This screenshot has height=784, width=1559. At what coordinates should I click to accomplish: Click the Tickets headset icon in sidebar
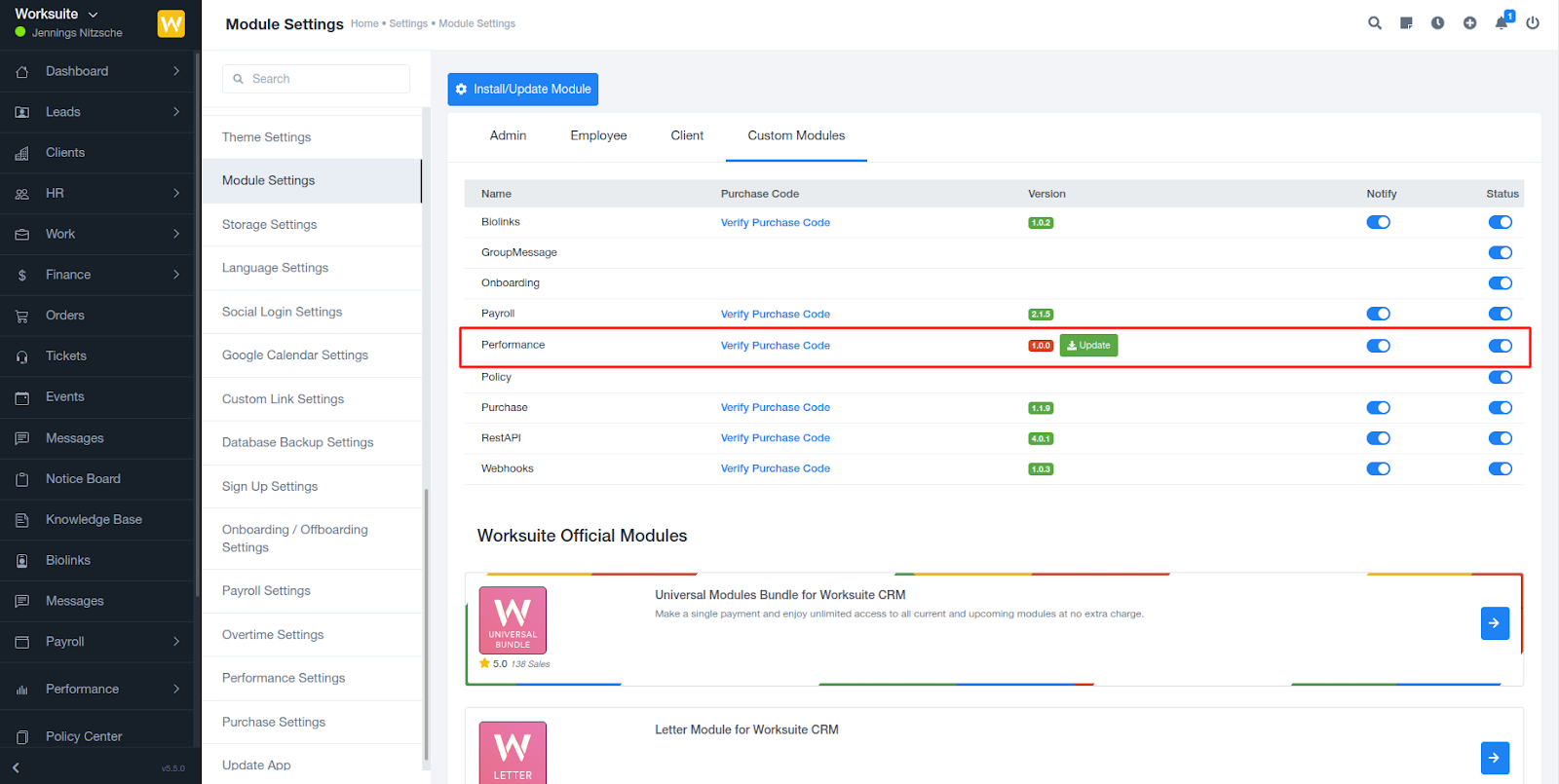click(x=21, y=357)
